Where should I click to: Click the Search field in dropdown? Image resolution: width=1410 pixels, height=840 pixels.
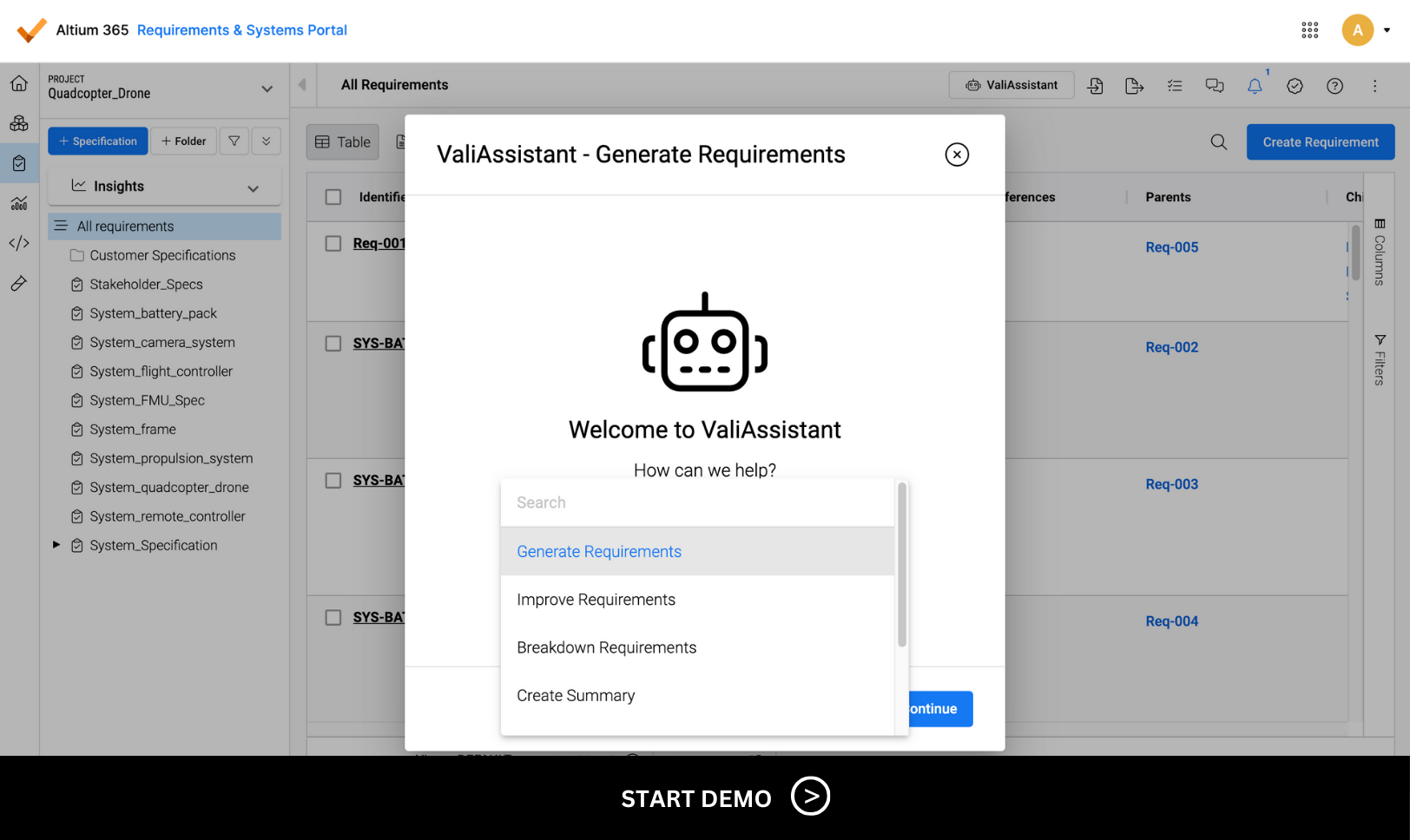point(696,502)
